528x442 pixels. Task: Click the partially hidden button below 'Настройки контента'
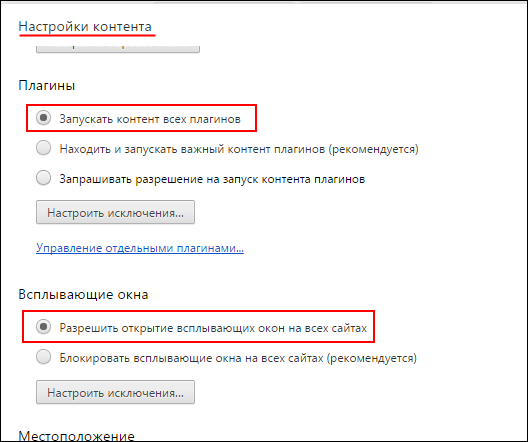[118, 48]
